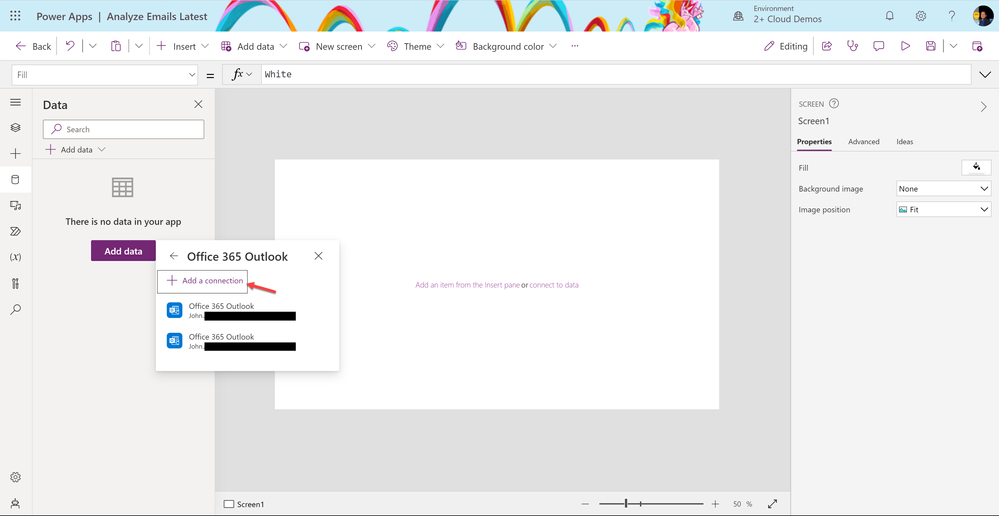Open notifications bell icon
Viewport: 999px width, 516px height.
click(890, 16)
